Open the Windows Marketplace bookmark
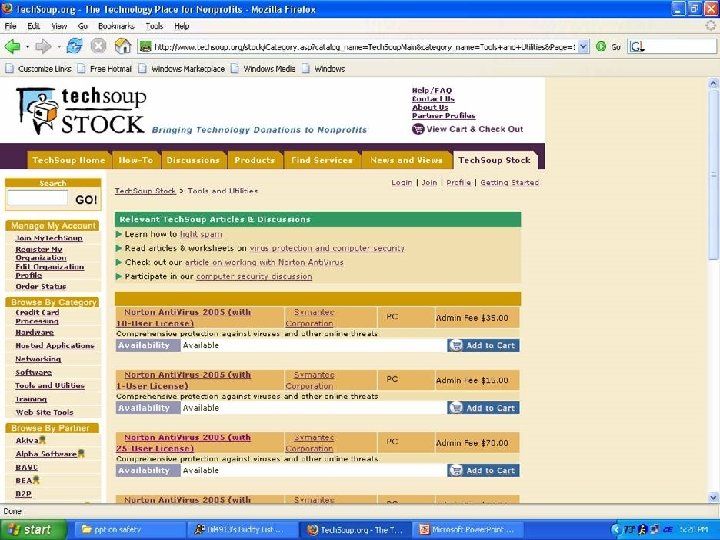This screenshot has width=720, height=540. (x=182, y=69)
